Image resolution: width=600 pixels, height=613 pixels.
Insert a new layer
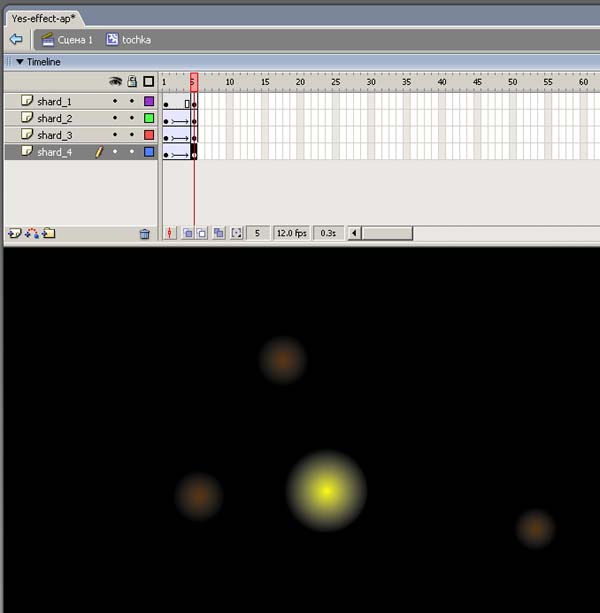[x=14, y=233]
